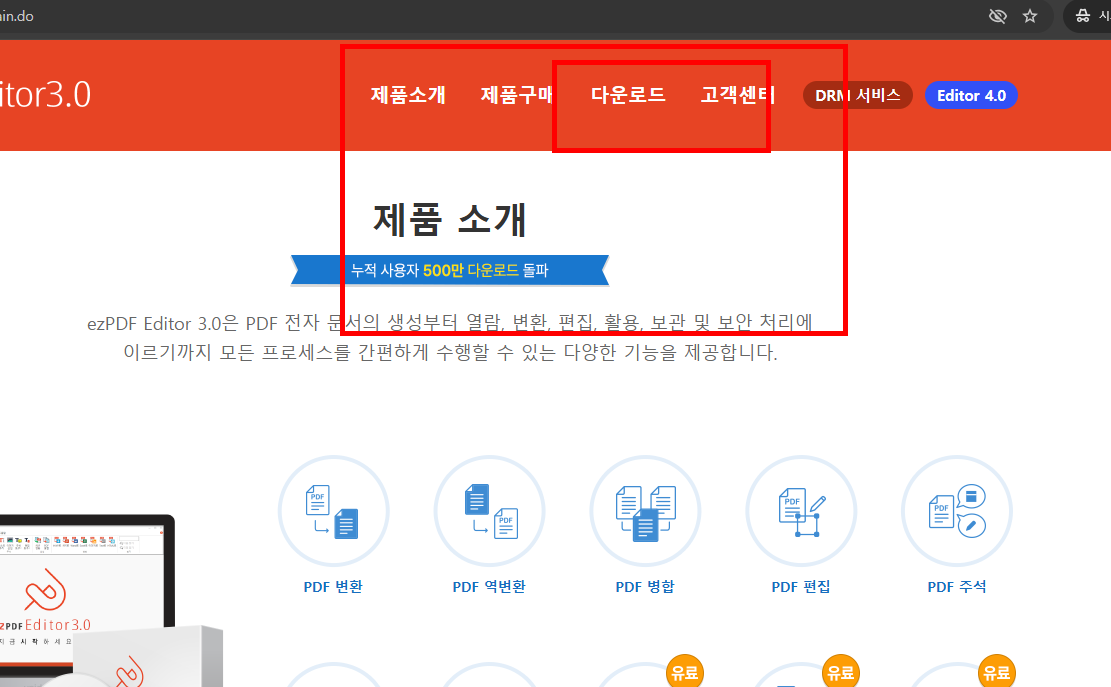Viewport: 1111px width, 687px height.
Task: Select the PDF 변환 feature icon
Action: tap(333, 510)
